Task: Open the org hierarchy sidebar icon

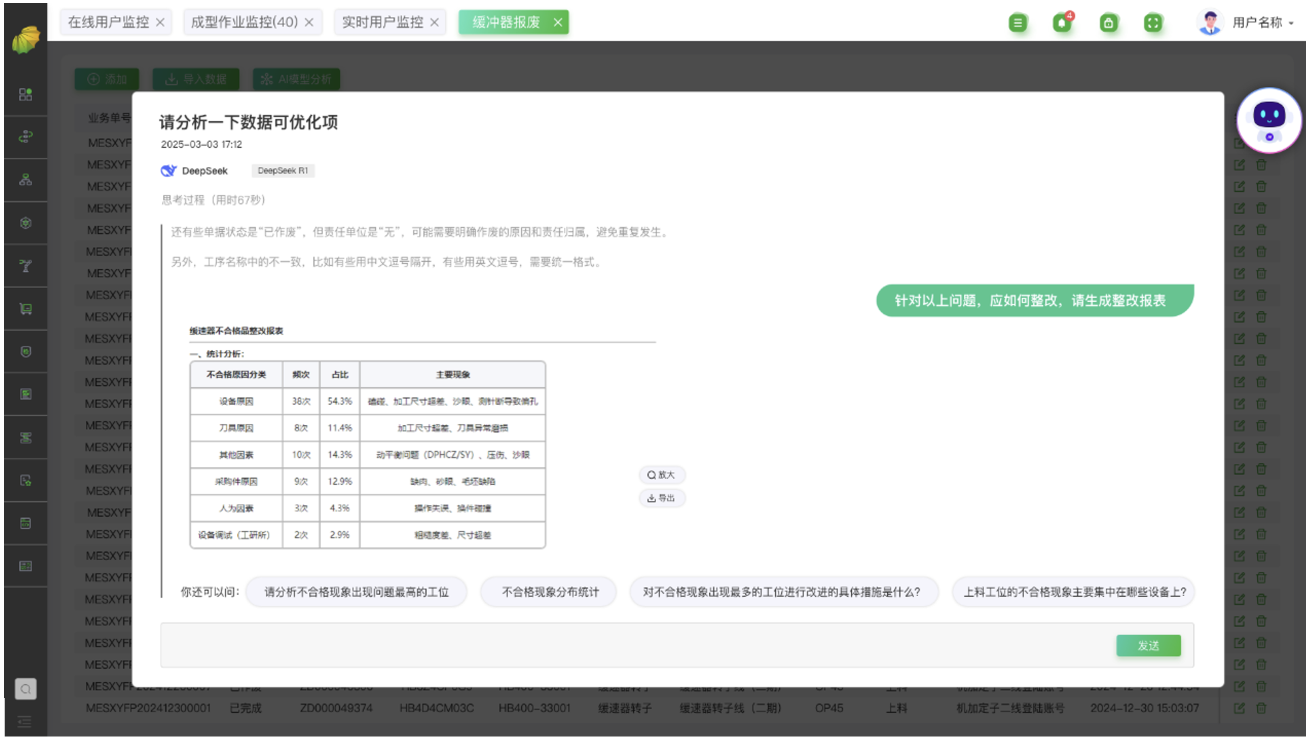Action: [x=26, y=180]
